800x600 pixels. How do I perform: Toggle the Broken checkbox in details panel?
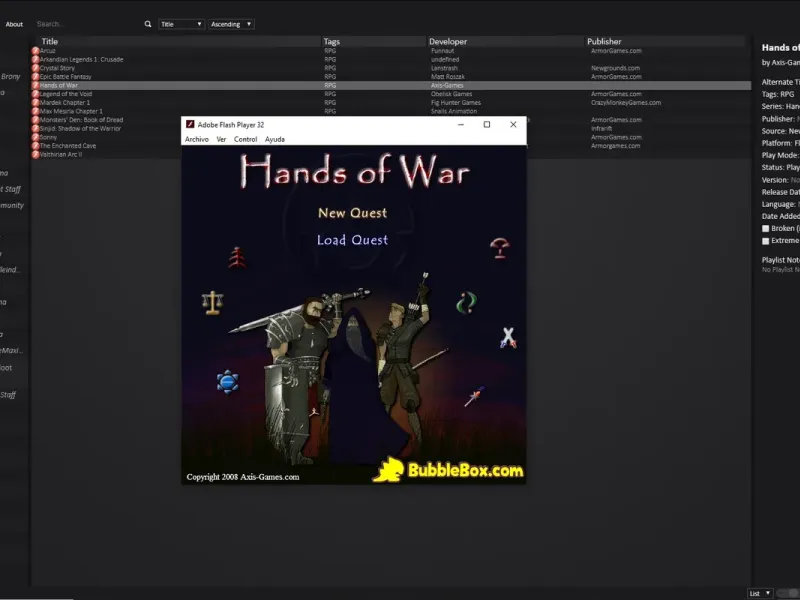pos(765,229)
